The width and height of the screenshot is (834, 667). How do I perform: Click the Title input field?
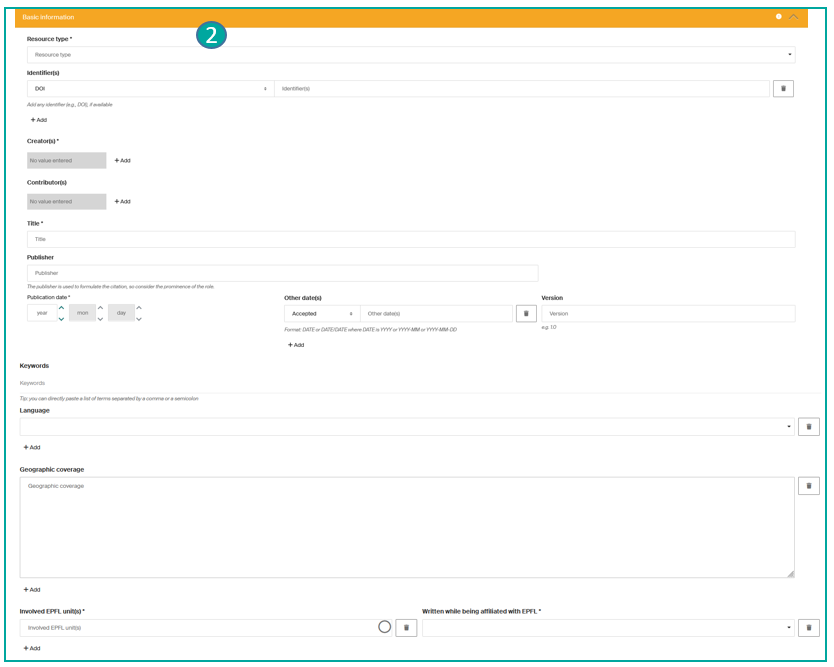tap(410, 240)
